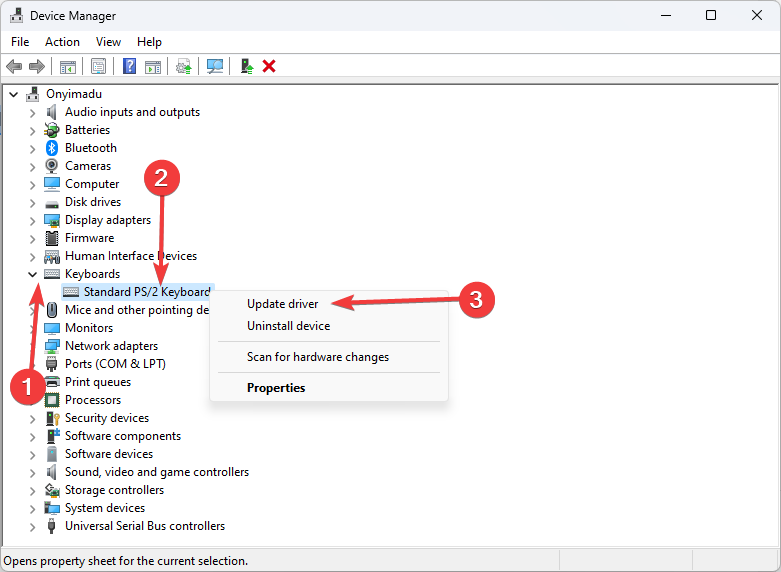
Task: Maximize the Device Manager window
Action: (711, 15)
